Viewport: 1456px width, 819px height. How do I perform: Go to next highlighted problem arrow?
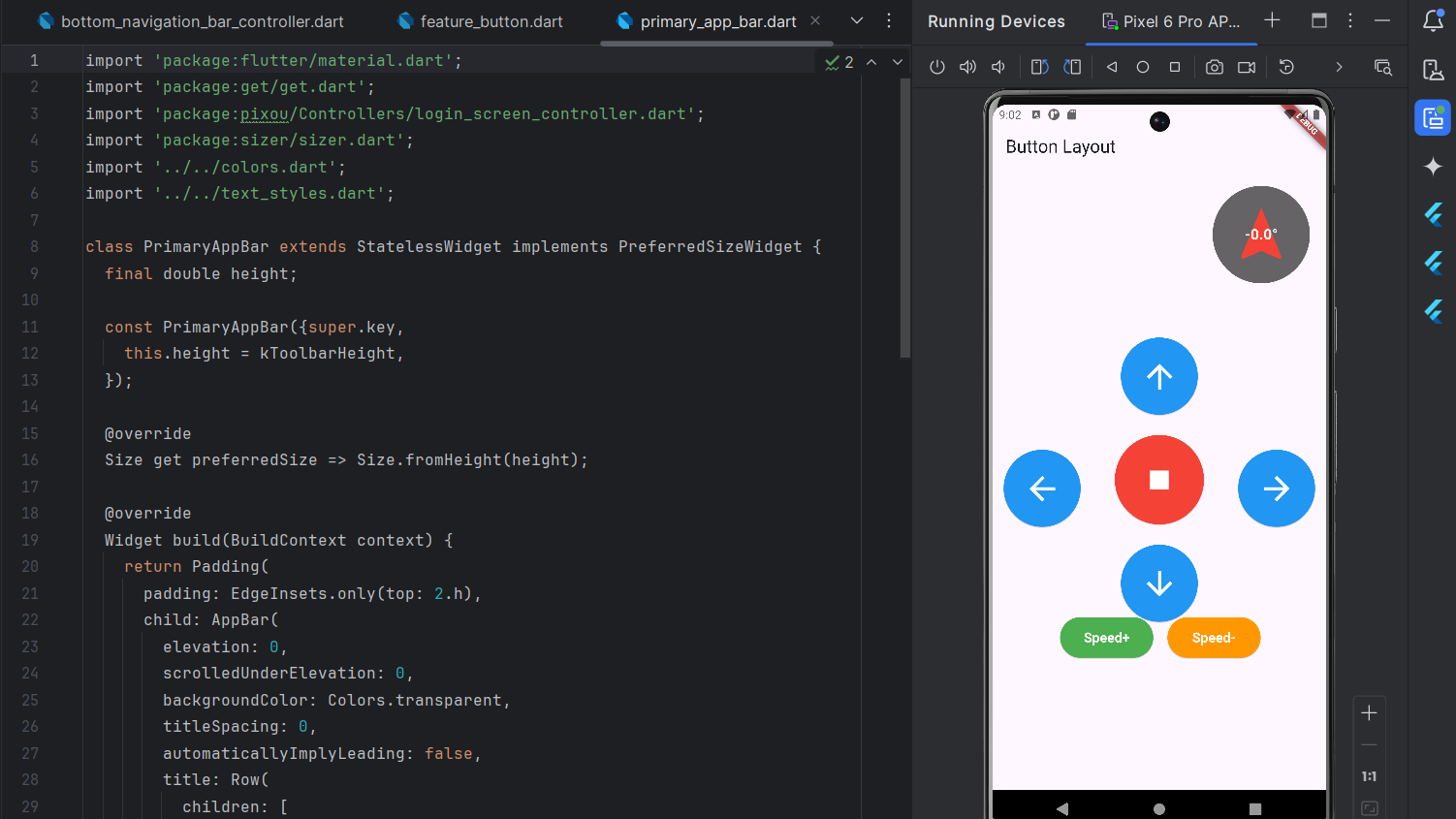[898, 62]
